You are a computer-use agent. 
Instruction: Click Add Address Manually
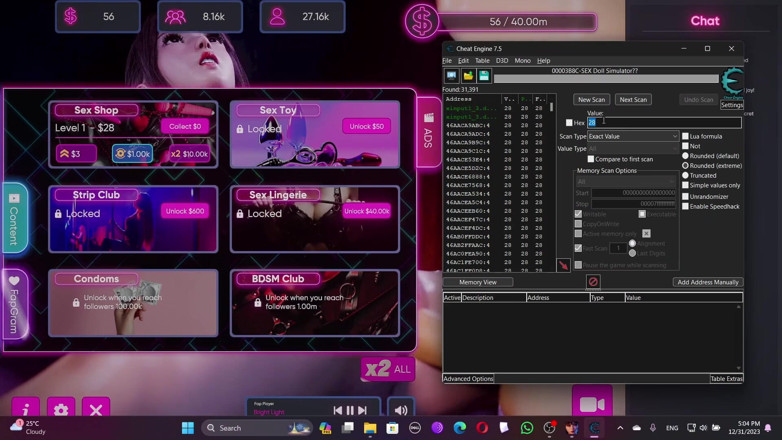[708, 282]
